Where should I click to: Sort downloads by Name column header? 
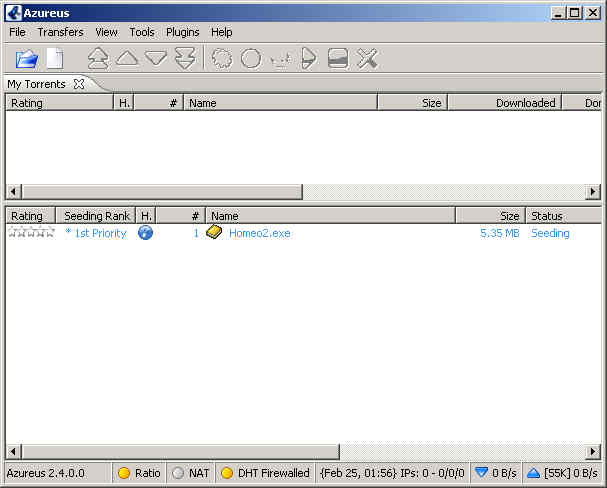[x=280, y=103]
